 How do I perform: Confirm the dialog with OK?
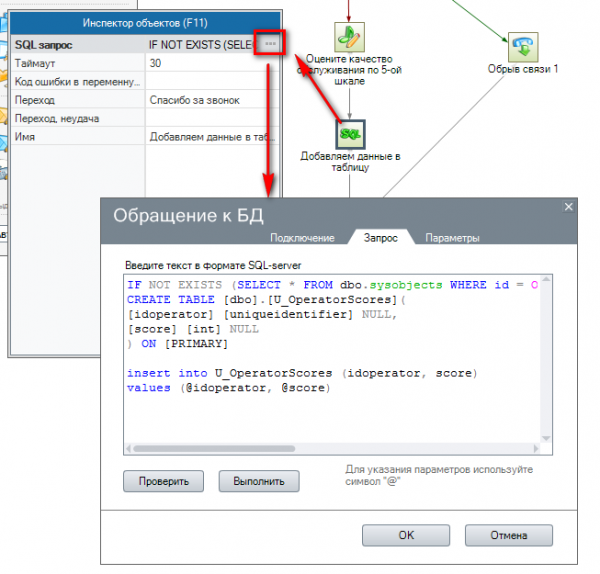coord(406,535)
